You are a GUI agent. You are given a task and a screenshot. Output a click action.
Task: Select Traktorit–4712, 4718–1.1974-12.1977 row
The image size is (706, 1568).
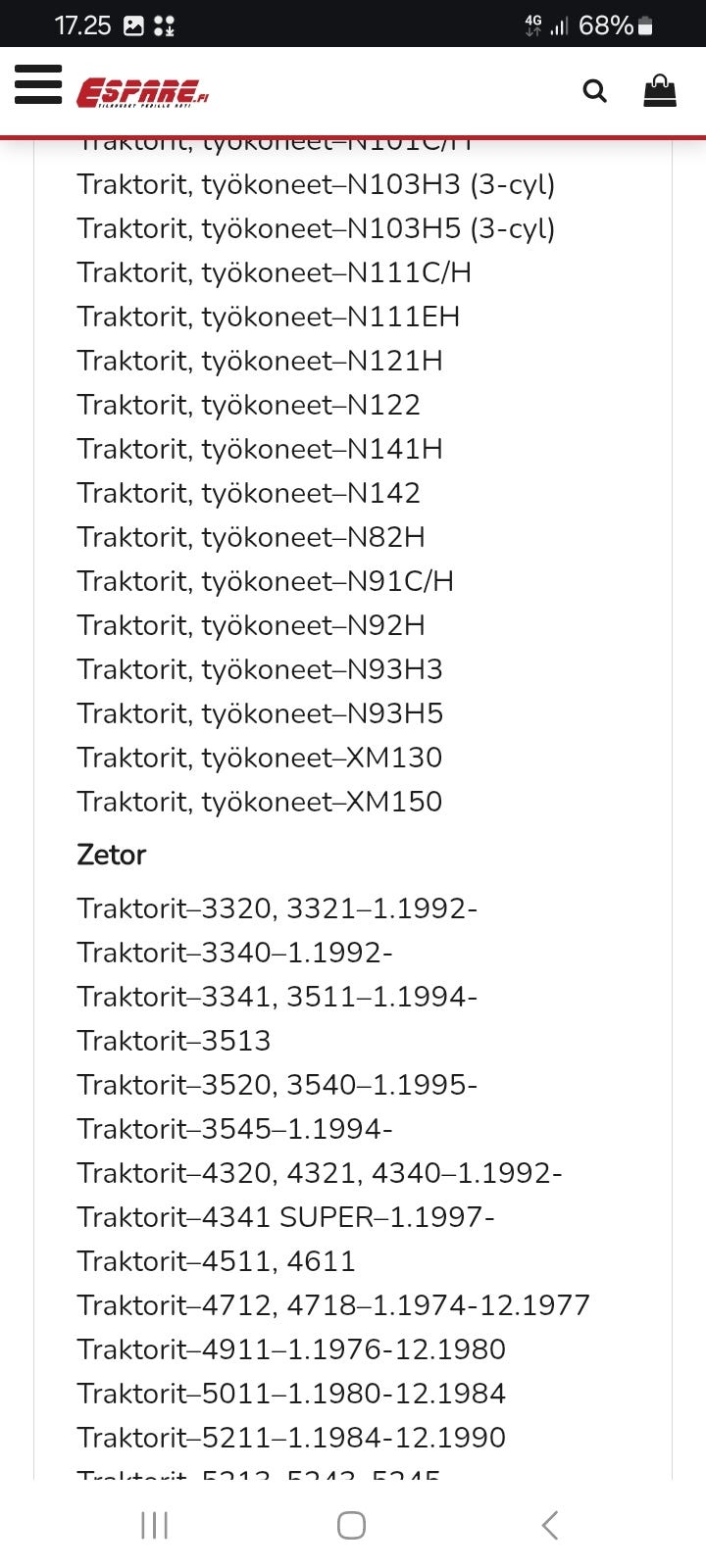coord(333,1305)
